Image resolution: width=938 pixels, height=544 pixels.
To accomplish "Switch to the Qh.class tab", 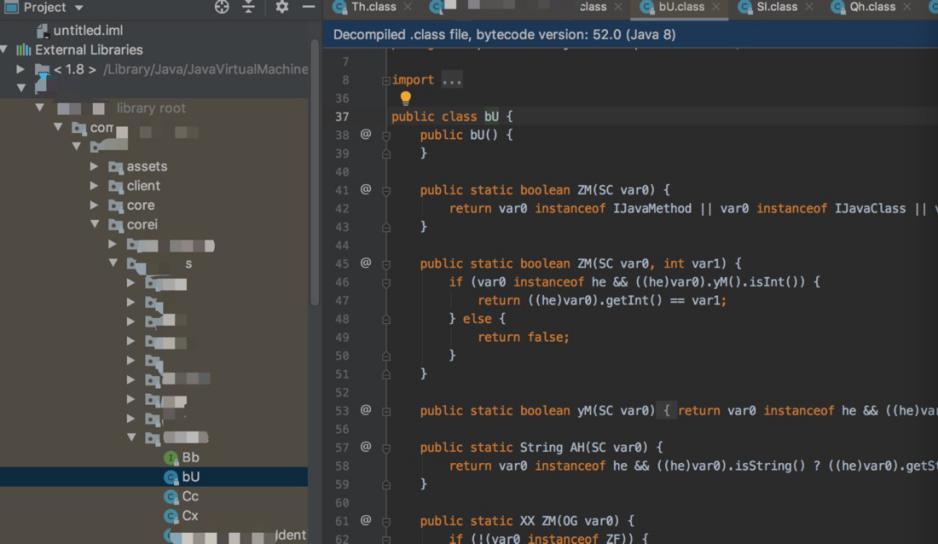I will pos(871,7).
